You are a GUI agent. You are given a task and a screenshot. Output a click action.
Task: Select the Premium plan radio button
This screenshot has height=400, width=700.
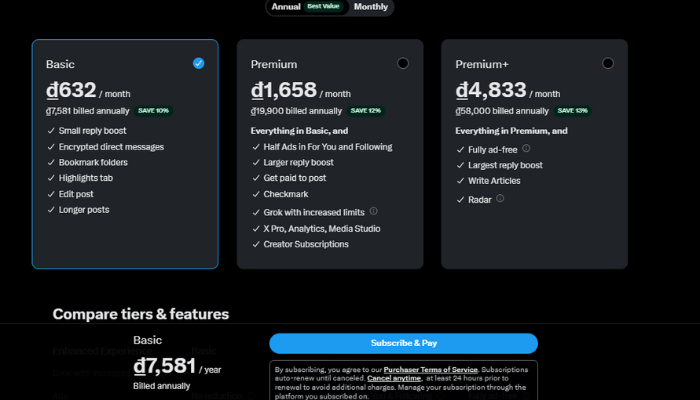pyautogui.click(x=403, y=63)
